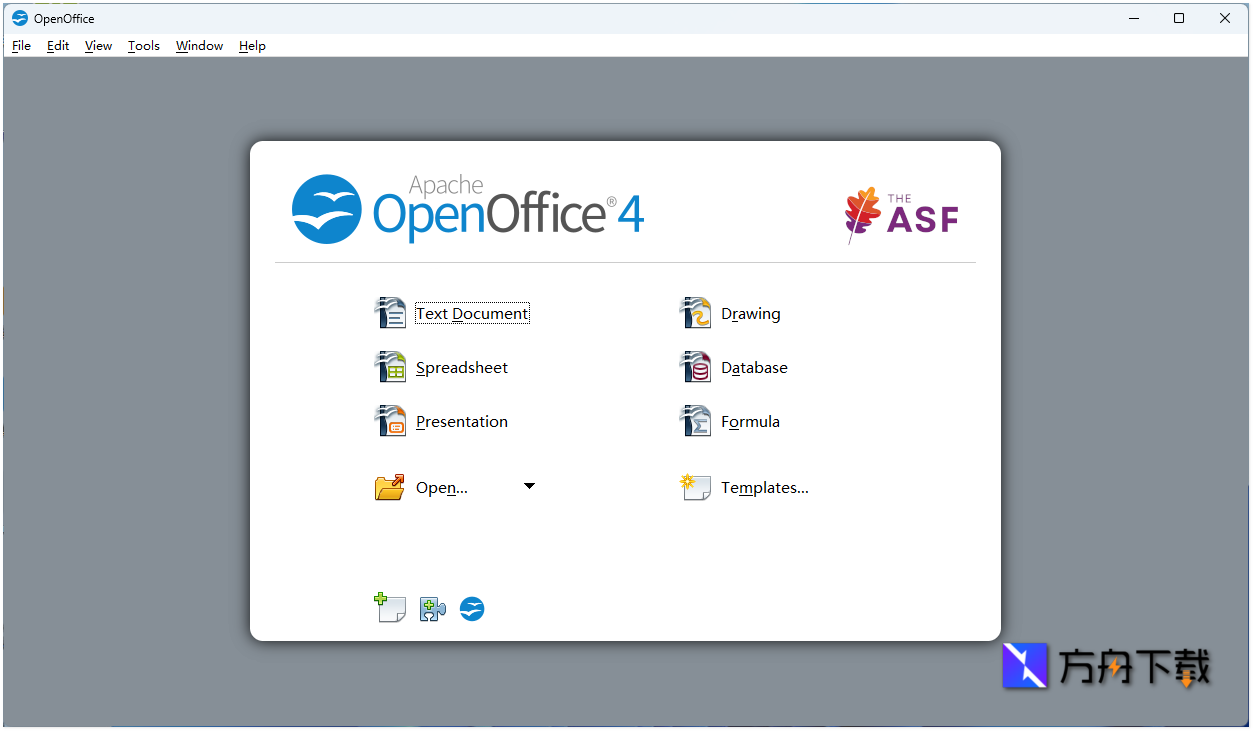Click the Open... label
Viewport: 1253px width, 731px height.
442,488
